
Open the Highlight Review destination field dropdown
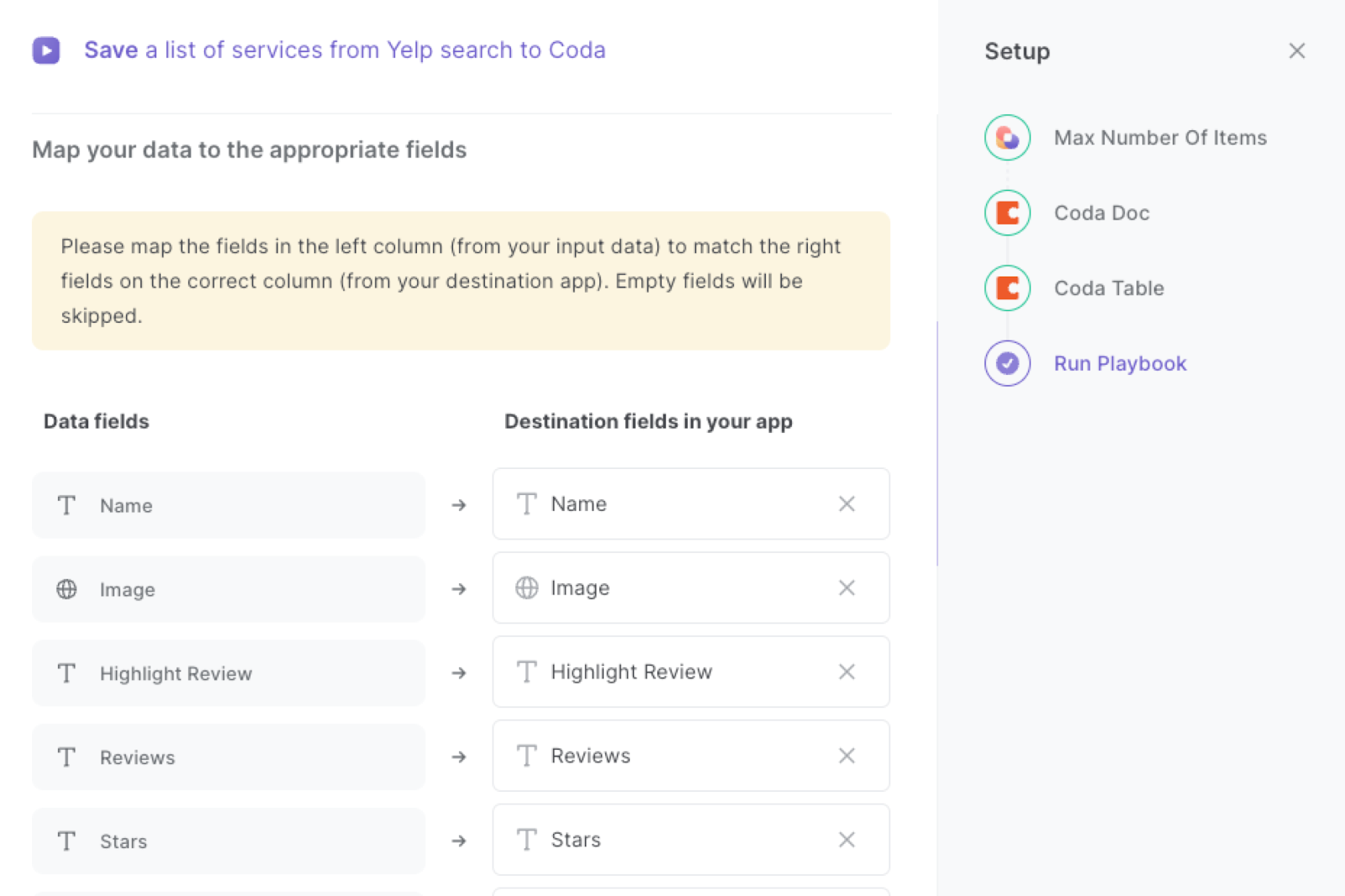point(691,672)
